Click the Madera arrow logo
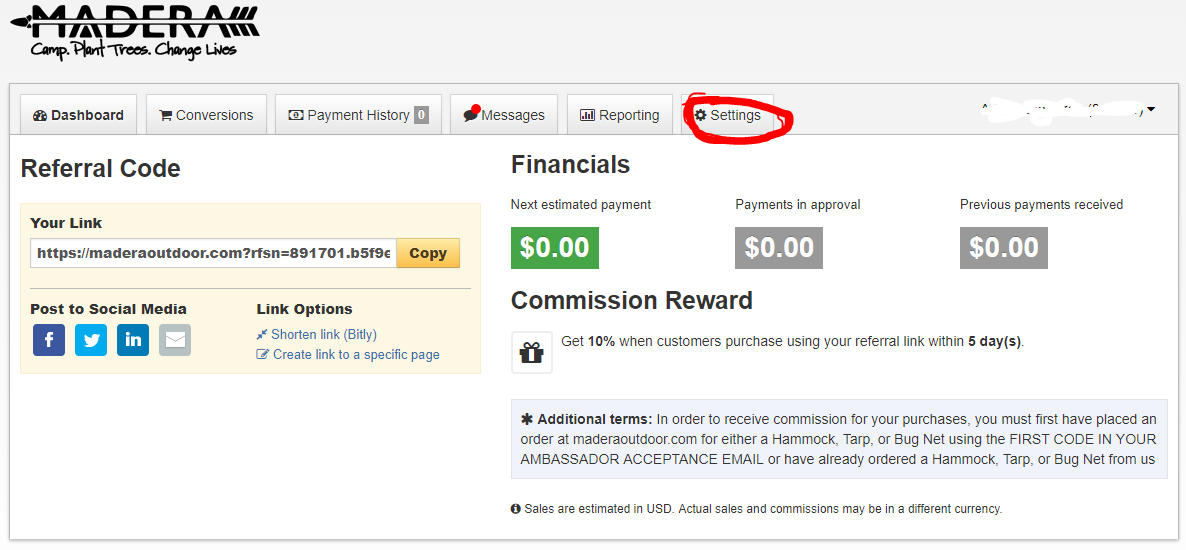The image size is (1186, 550). 135,30
